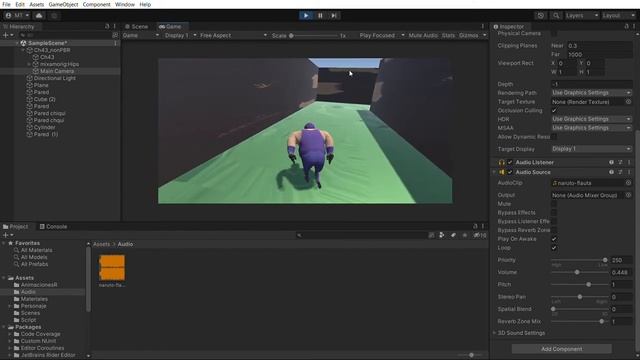
Task: Collapse SampleScene in Hierarchy
Action: click(17, 43)
